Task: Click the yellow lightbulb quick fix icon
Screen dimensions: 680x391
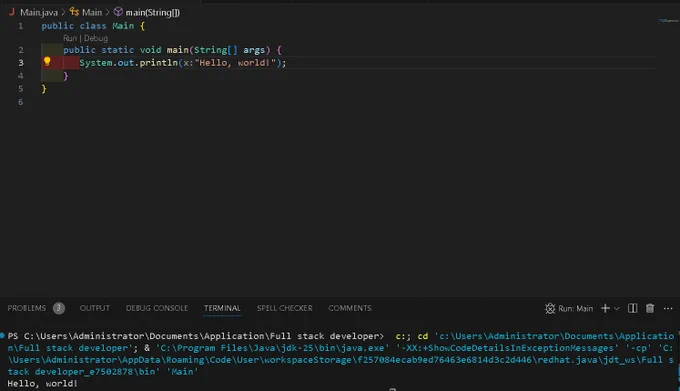Action: pyautogui.click(x=47, y=62)
